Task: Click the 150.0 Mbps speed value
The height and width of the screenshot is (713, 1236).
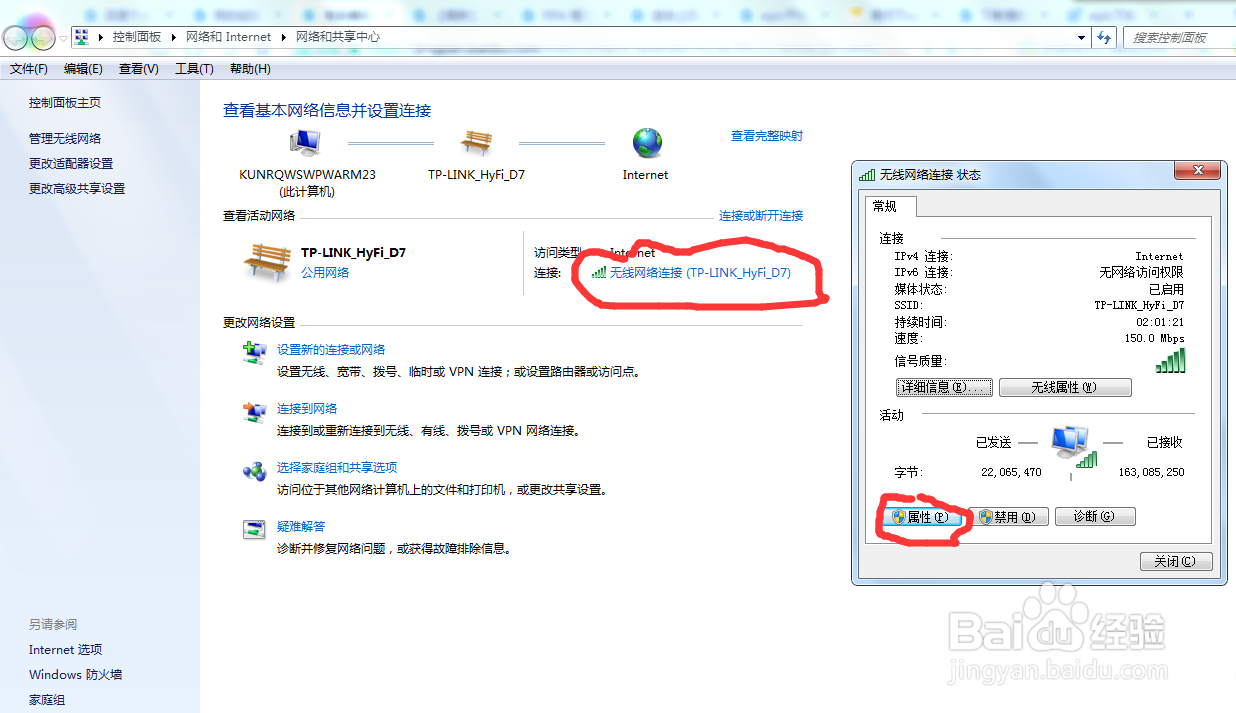Action: (x=1154, y=339)
